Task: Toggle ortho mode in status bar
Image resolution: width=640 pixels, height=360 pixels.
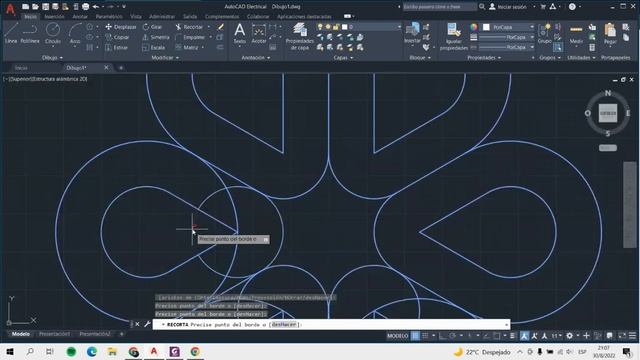Action: [442, 336]
